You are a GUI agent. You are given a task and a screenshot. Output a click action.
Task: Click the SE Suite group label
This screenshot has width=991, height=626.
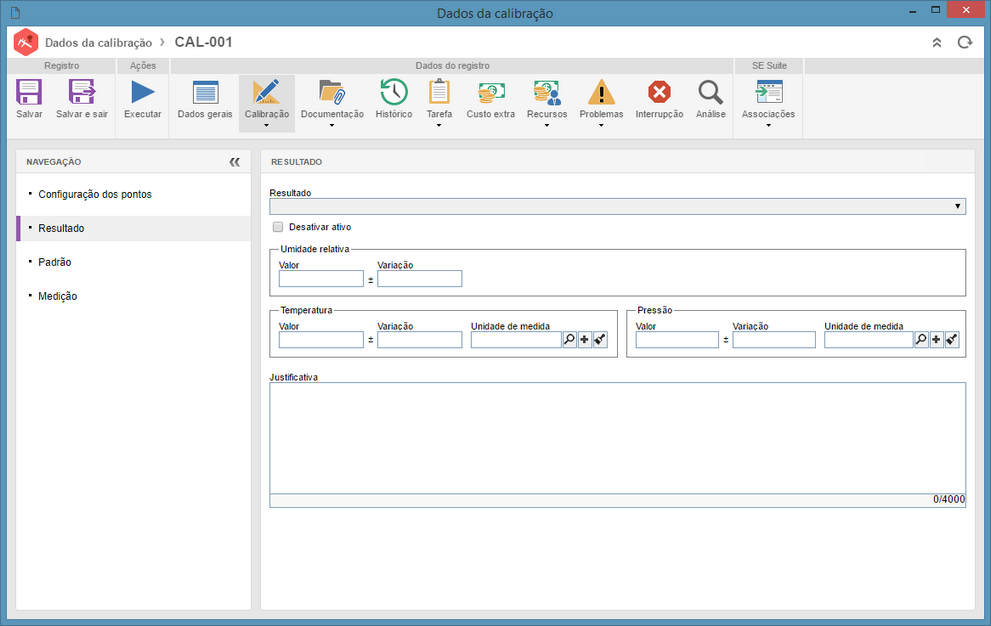(769, 66)
